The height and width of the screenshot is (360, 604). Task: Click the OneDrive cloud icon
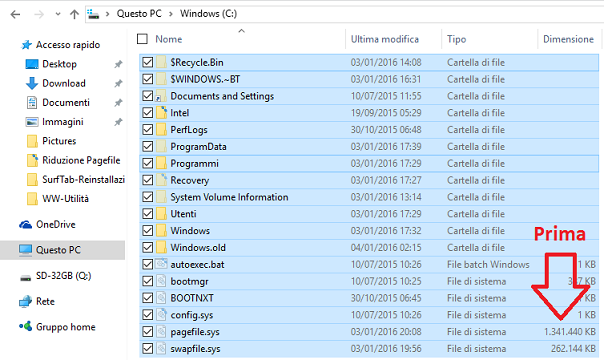pyautogui.click(x=25, y=224)
